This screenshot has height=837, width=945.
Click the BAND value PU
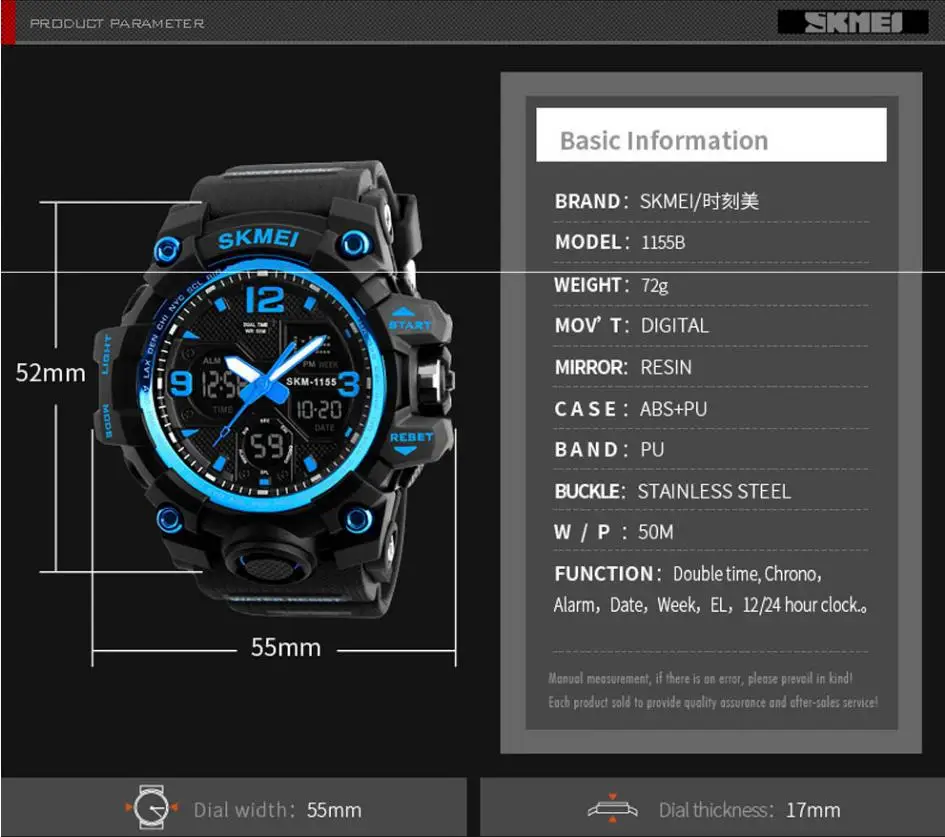pyautogui.click(x=652, y=450)
